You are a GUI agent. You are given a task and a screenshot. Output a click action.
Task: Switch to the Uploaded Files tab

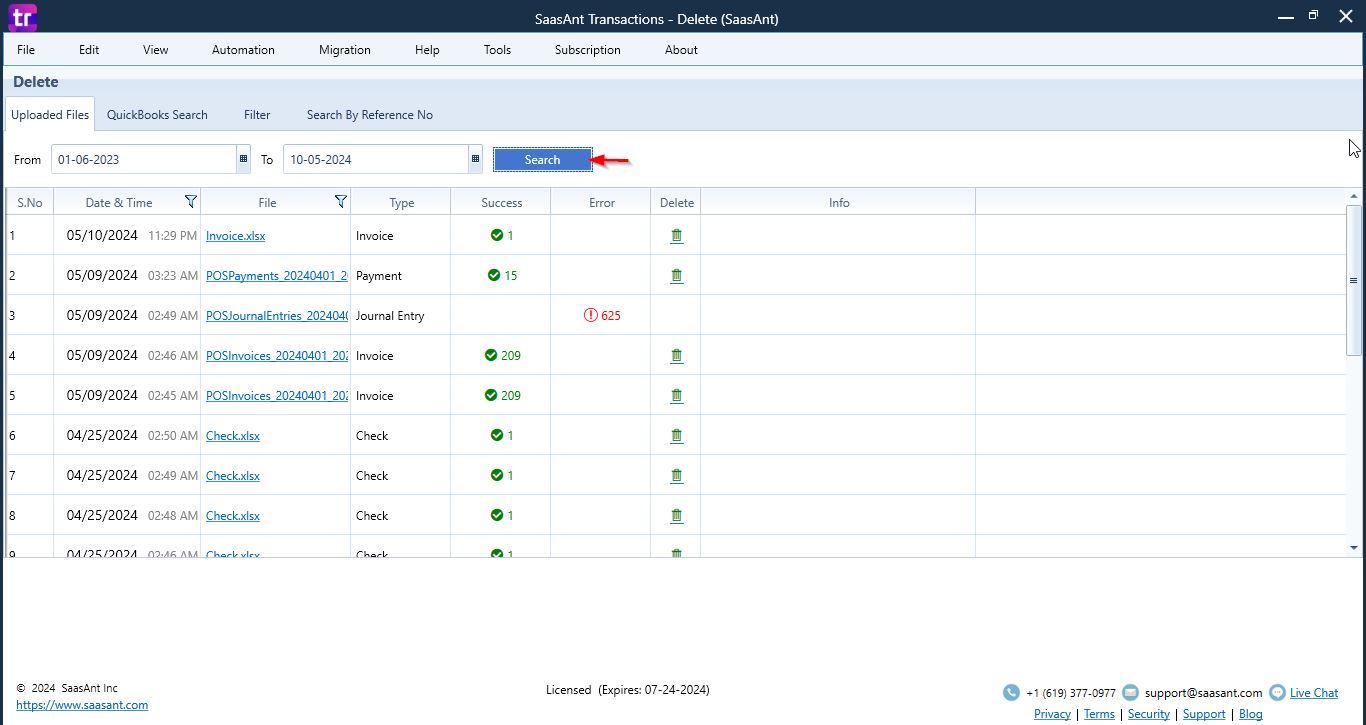50,115
